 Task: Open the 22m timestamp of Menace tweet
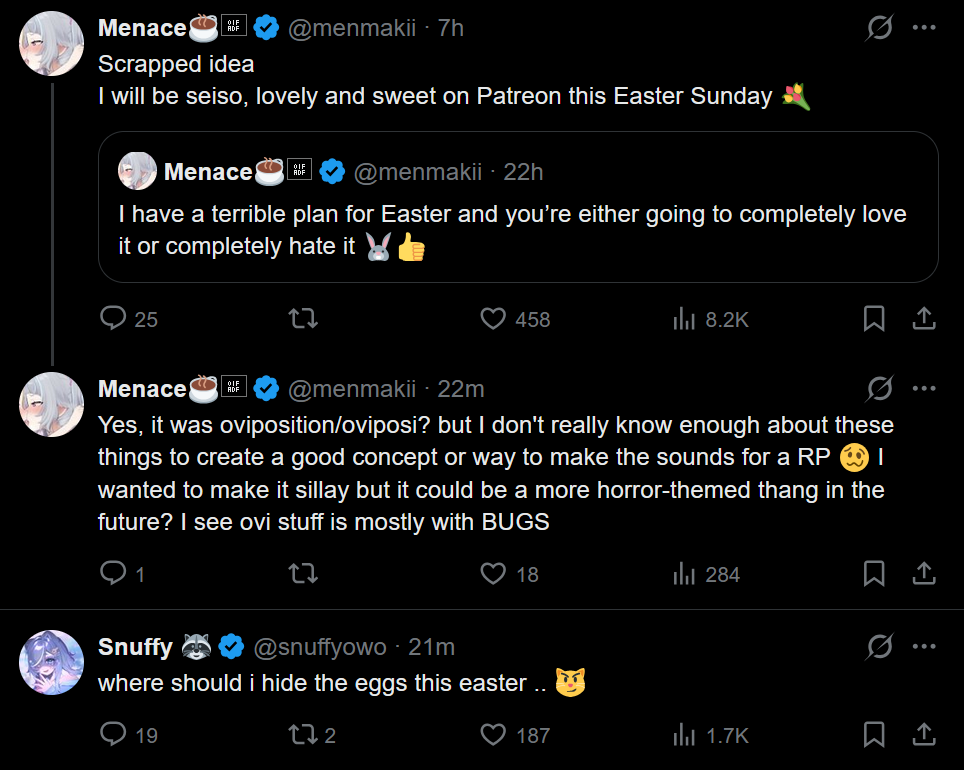click(460, 388)
